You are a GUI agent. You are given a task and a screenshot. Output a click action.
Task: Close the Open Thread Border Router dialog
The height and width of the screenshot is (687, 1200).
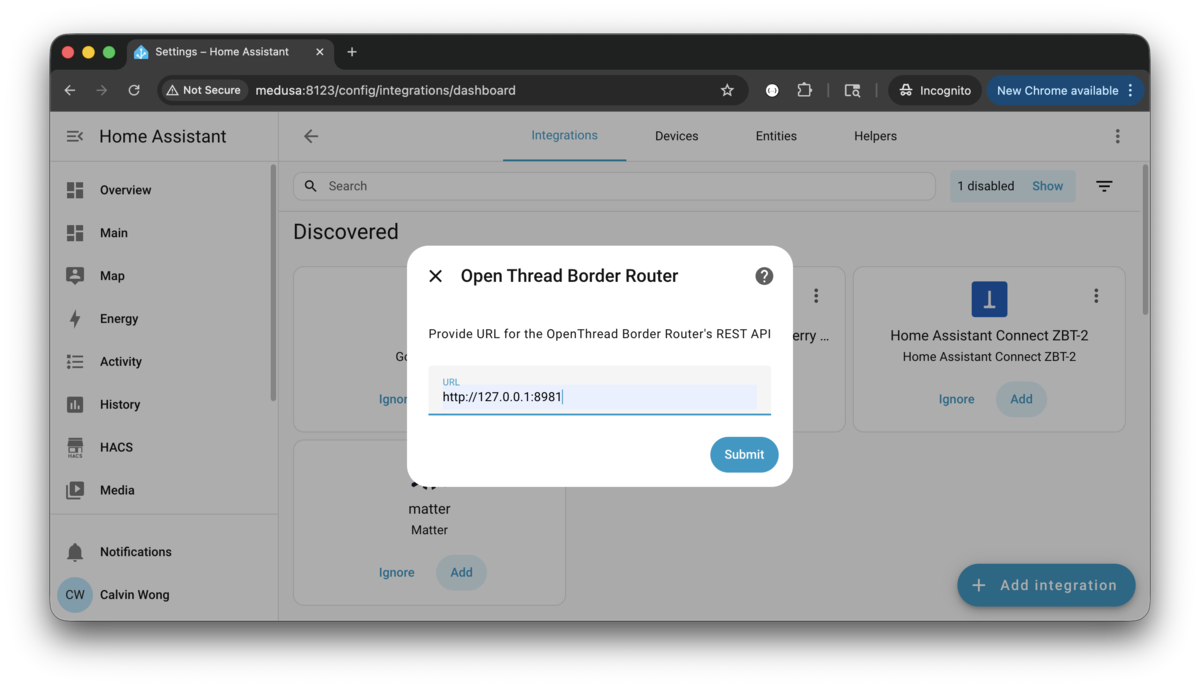coord(435,276)
